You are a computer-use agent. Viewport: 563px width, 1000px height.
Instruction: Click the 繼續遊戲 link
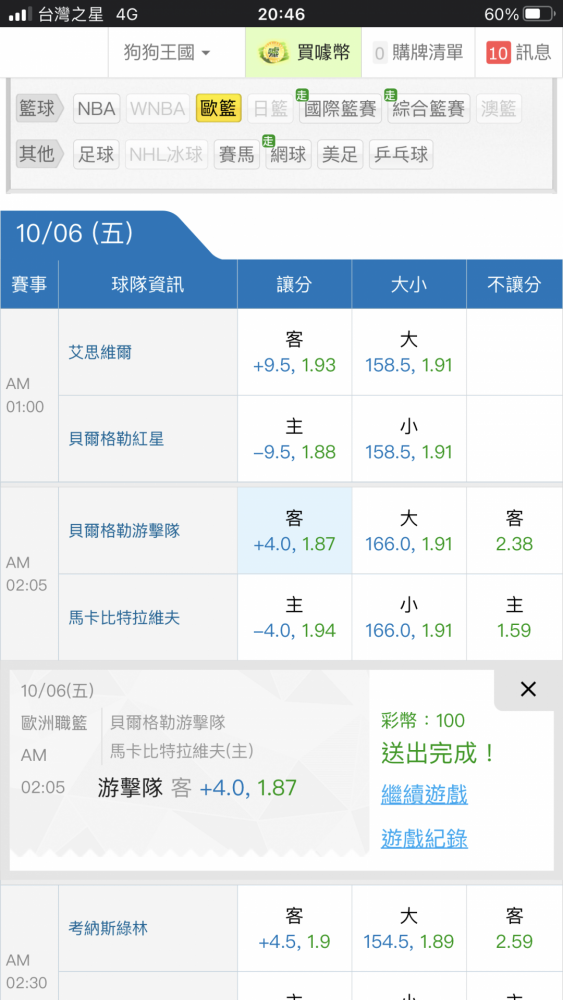(424, 795)
